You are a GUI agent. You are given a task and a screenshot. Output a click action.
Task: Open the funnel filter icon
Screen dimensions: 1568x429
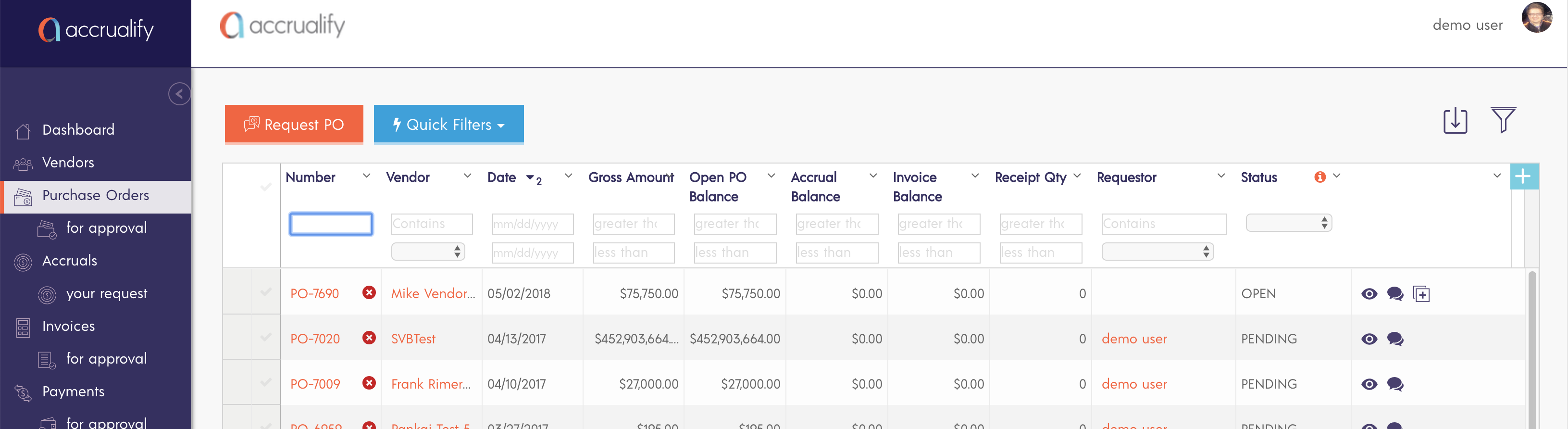click(x=1502, y=120)
